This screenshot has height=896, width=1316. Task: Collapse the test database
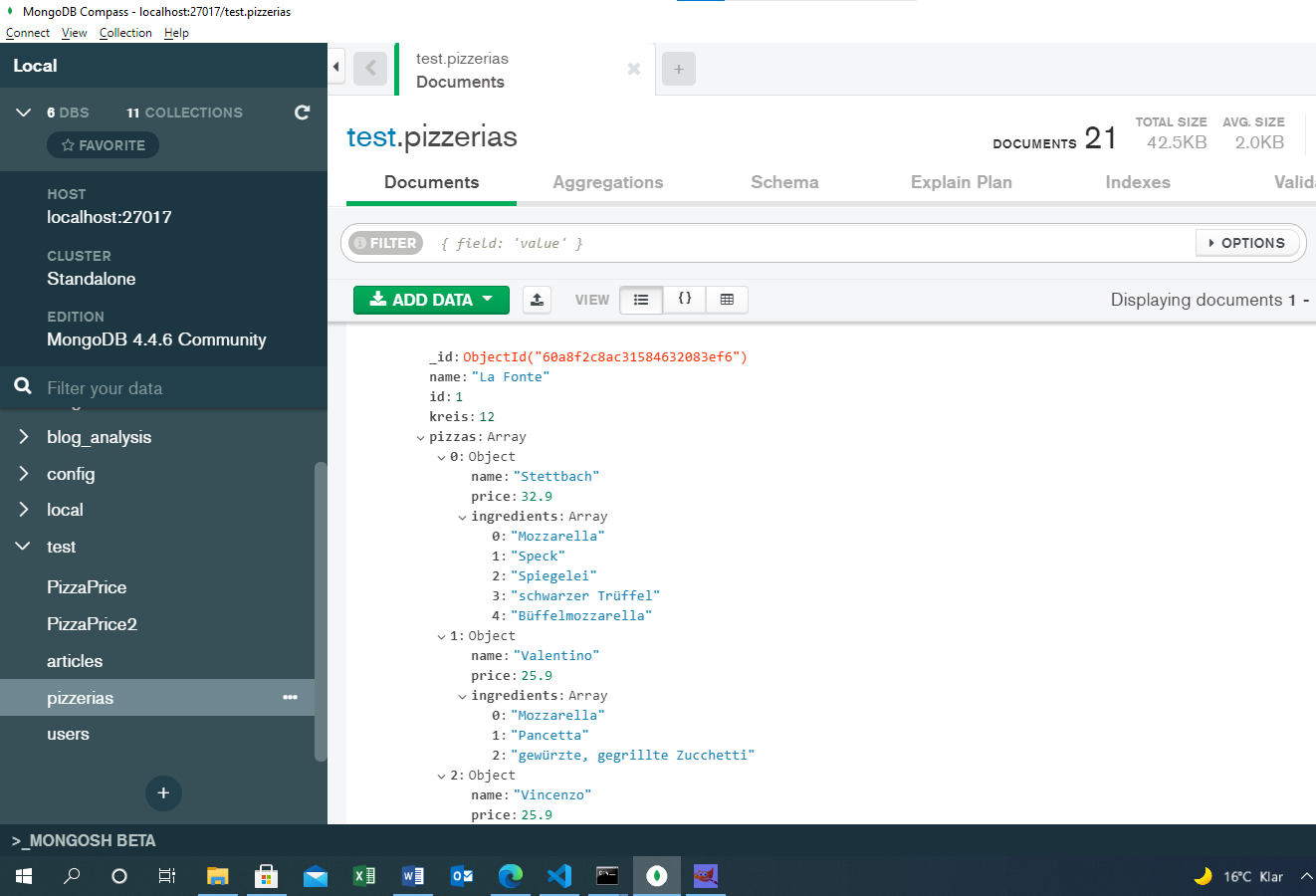(x=24, y=547)
